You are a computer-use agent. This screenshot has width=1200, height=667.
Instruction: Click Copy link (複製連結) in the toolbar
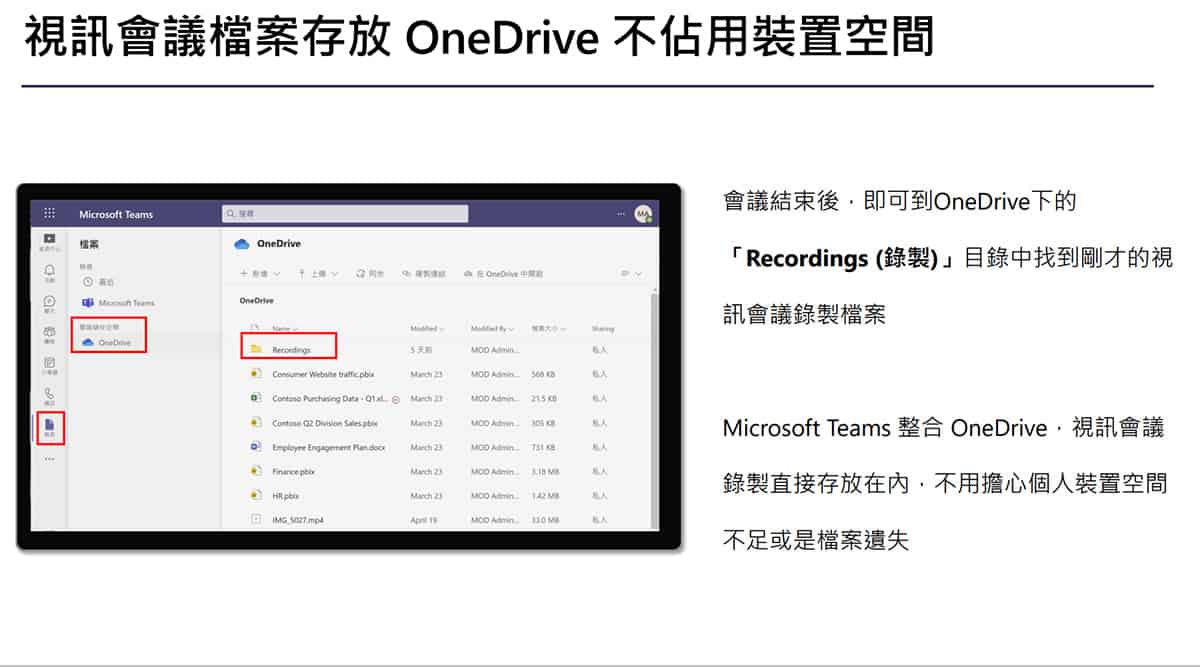(x=424, y=273)
